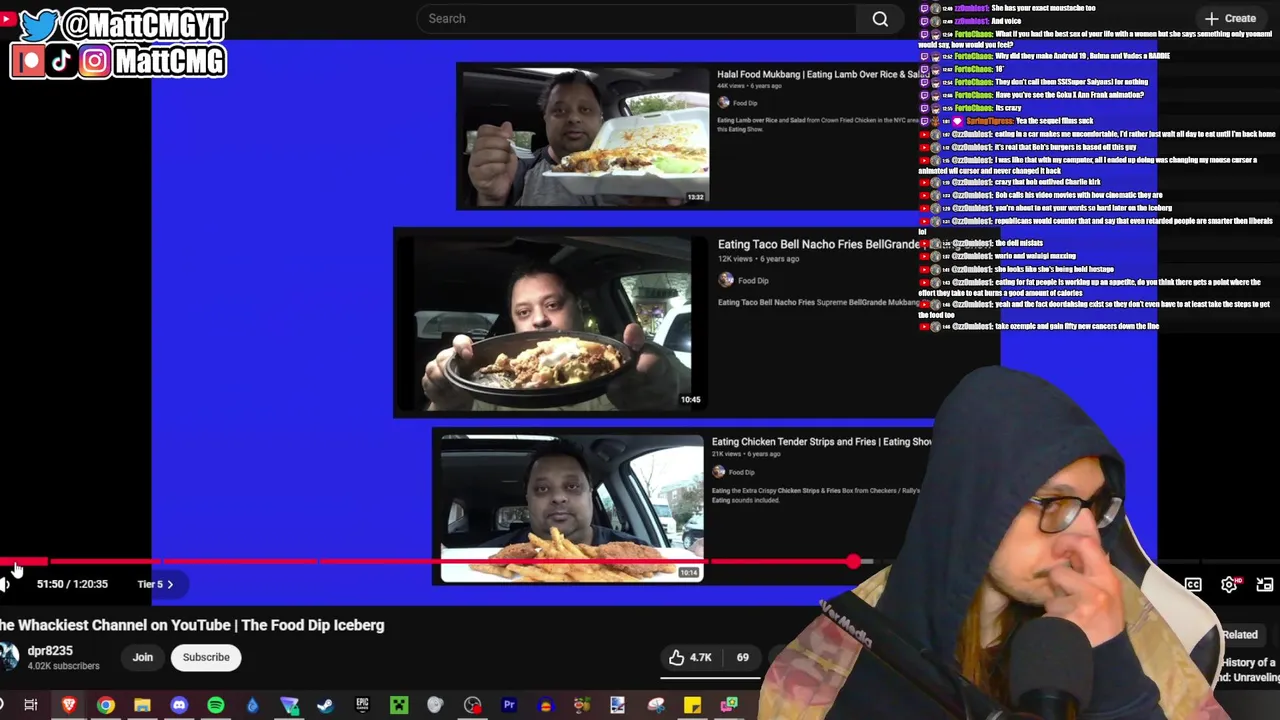
Task: Click the 51:50 / 1:20:35 time display
Action: tap(72, 584)
